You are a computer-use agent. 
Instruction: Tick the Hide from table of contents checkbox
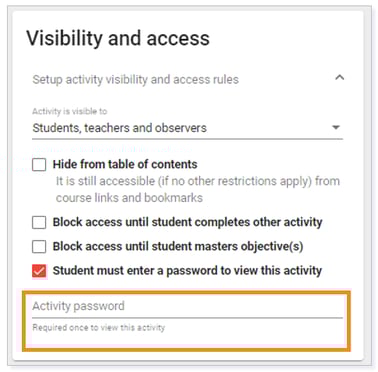[39, 165]
